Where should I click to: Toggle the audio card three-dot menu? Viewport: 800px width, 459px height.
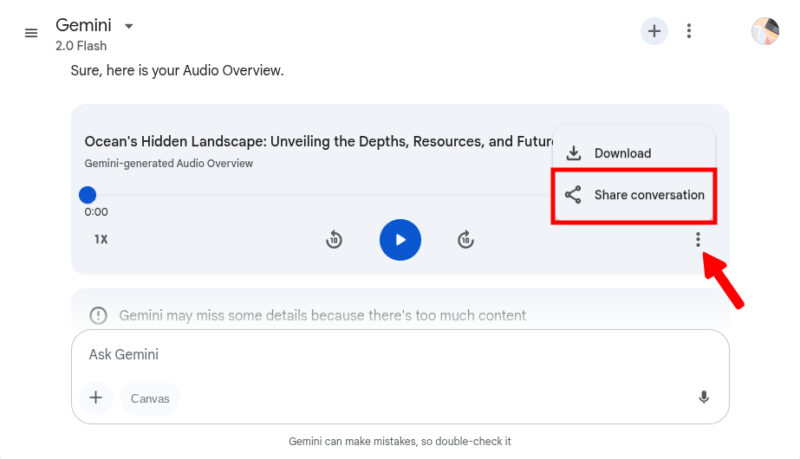[x=698, y=240]
